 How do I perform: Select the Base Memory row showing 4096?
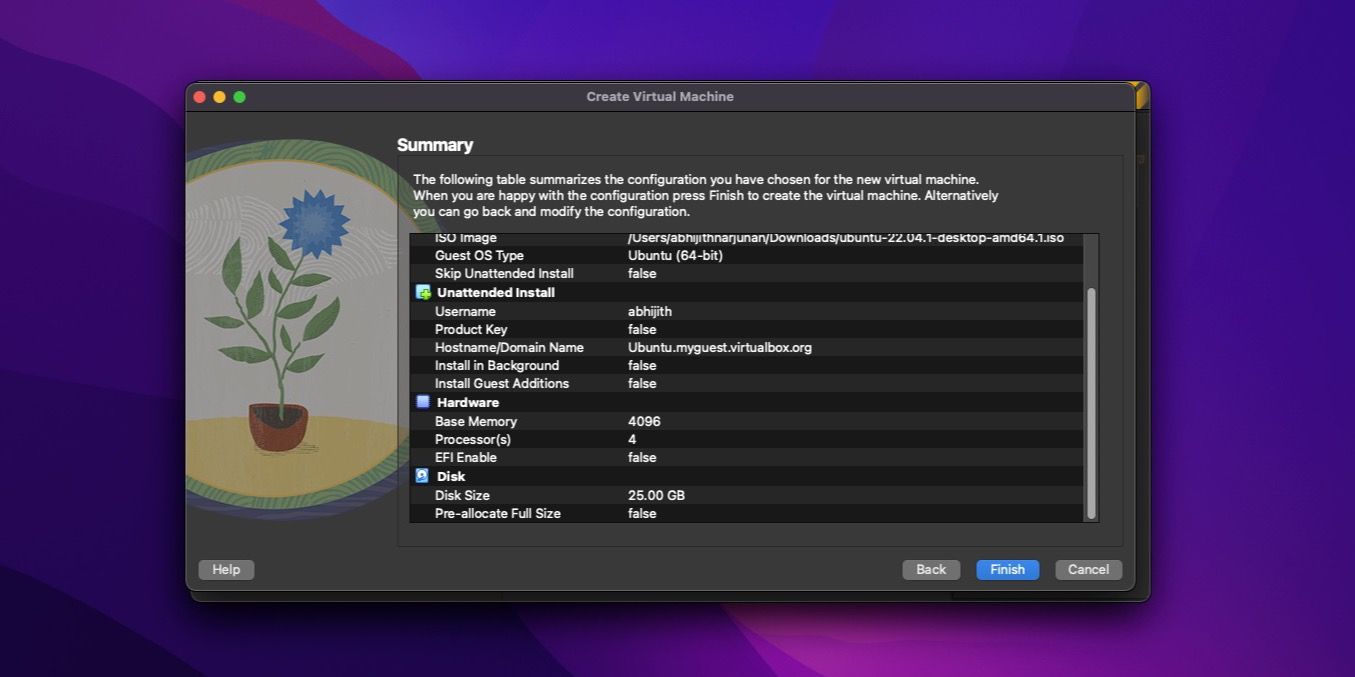pos(600,421)
